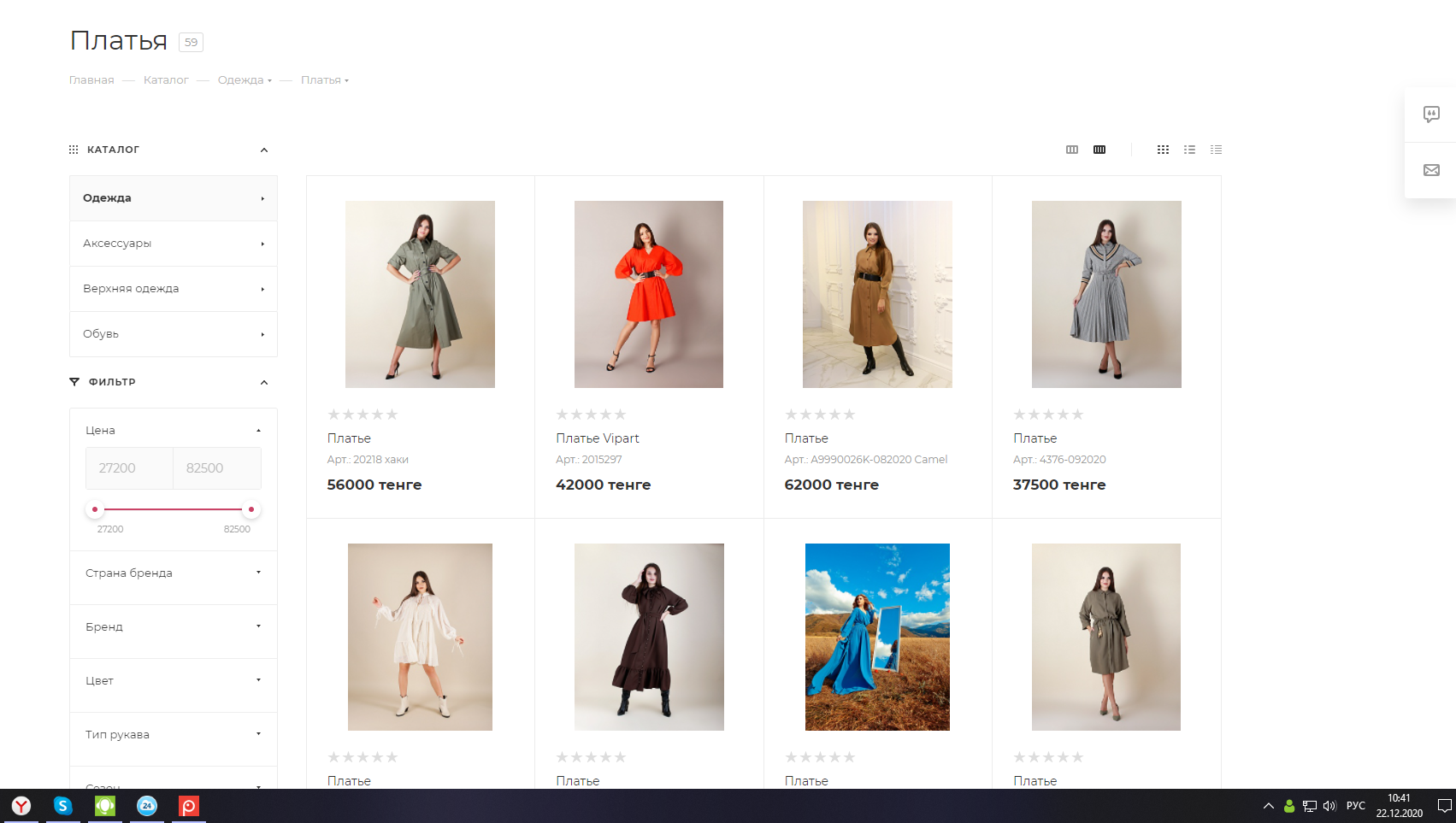The width and height of the screenshot is (1456, 823).
Task: Open the green headset app in taskbar
Action: point(105,806)
